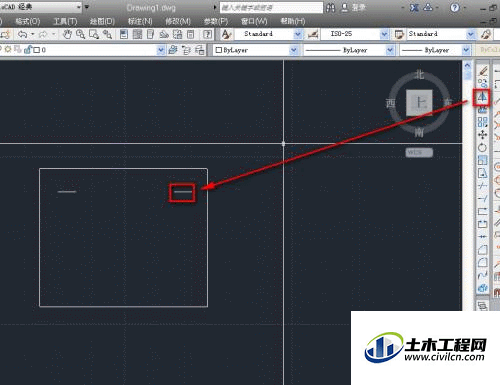Open the workspace dropdown (AutoCAD 经典)
Screen dimensions: 500x385
79,7
